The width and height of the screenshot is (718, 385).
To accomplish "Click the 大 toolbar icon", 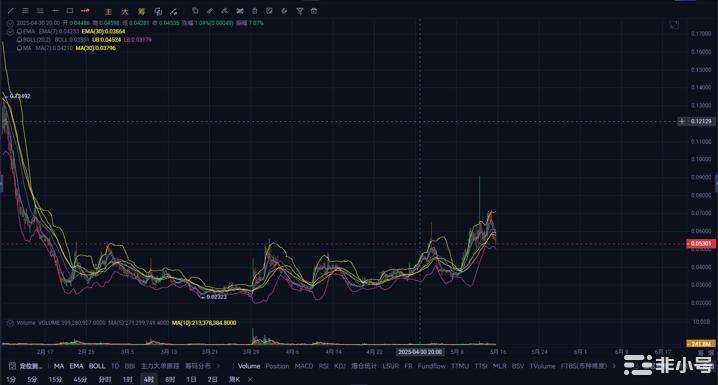I will (x=125, y=11).
